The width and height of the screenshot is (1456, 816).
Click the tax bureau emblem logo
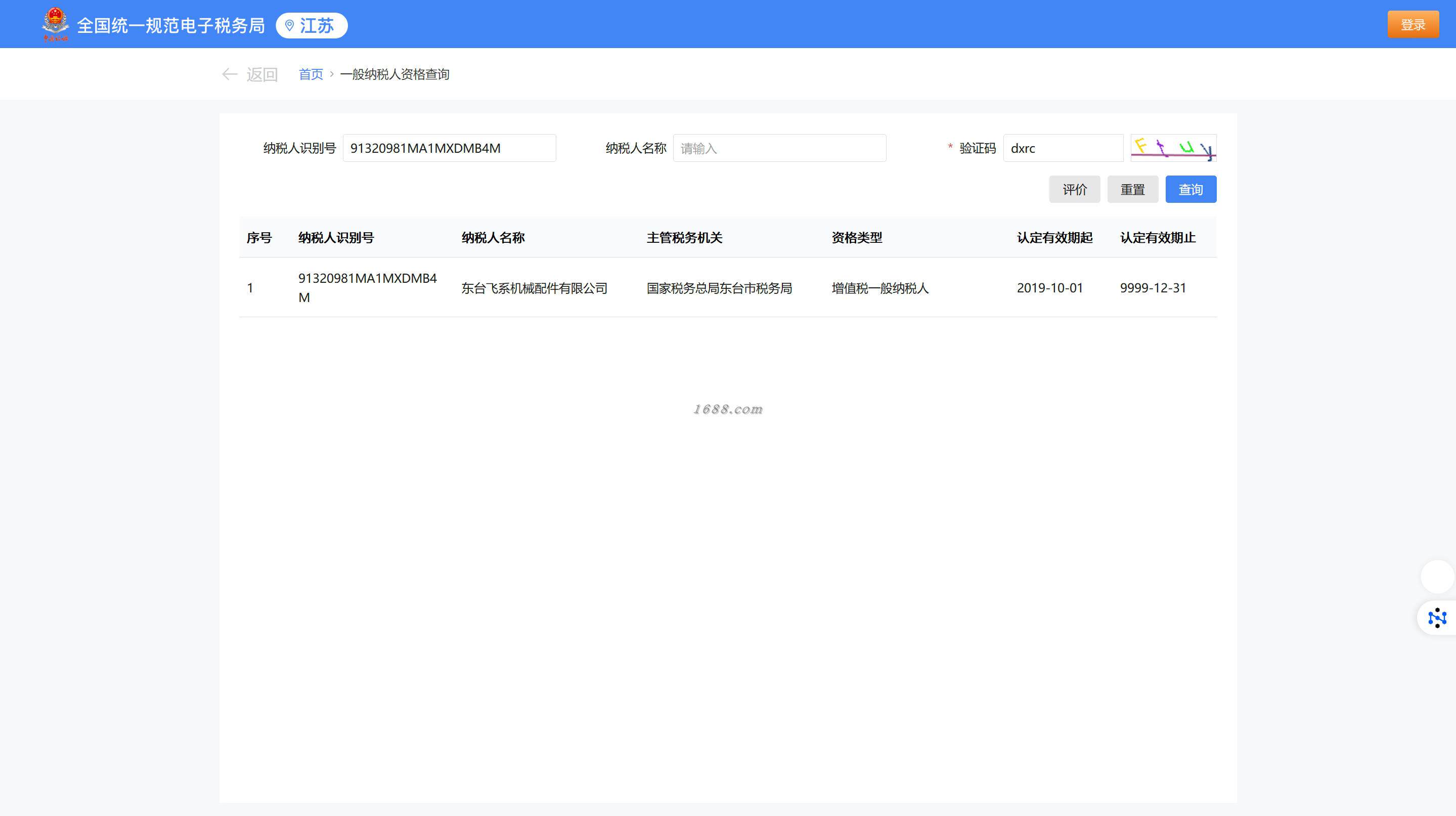(55, 24)
